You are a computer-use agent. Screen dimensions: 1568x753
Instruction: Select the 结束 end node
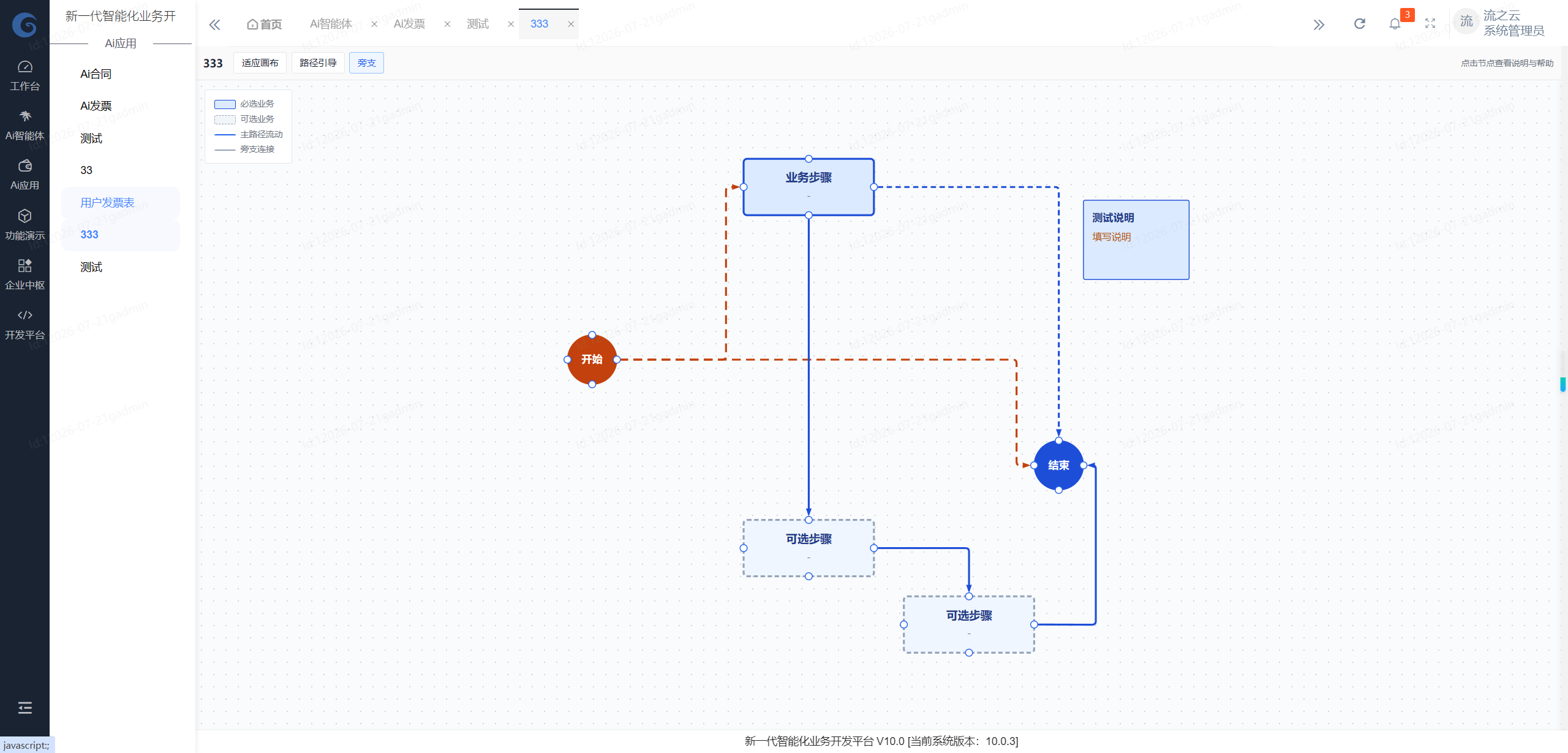pos(1058,465)
